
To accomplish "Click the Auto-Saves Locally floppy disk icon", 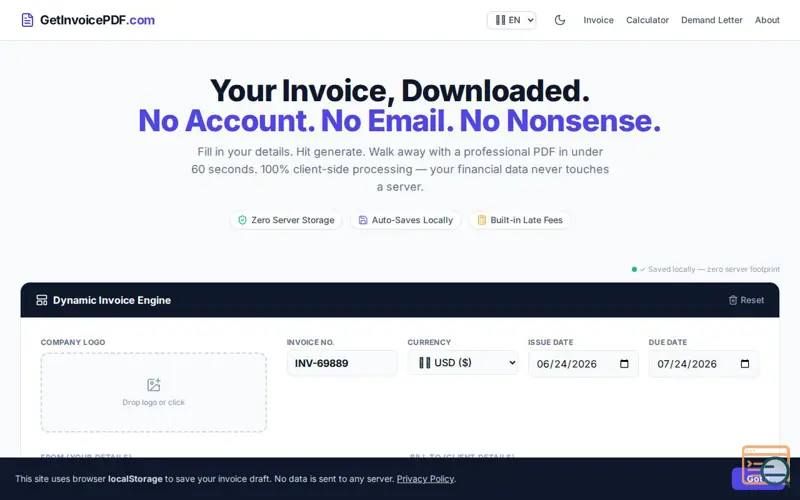I will coord(363,220).
